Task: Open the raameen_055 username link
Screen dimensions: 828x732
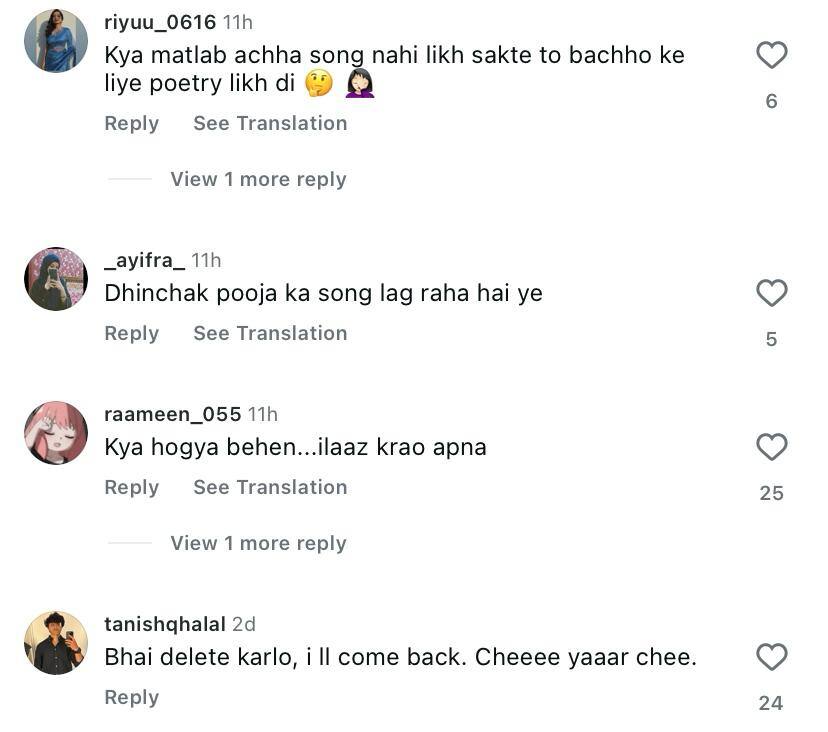Action: tap(173, 414)
